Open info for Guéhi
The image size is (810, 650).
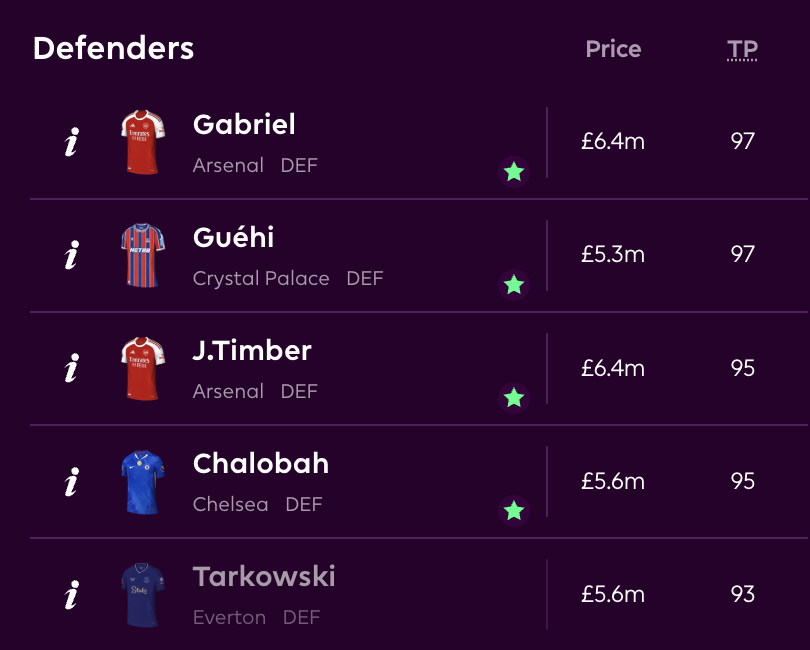point(71,256)
